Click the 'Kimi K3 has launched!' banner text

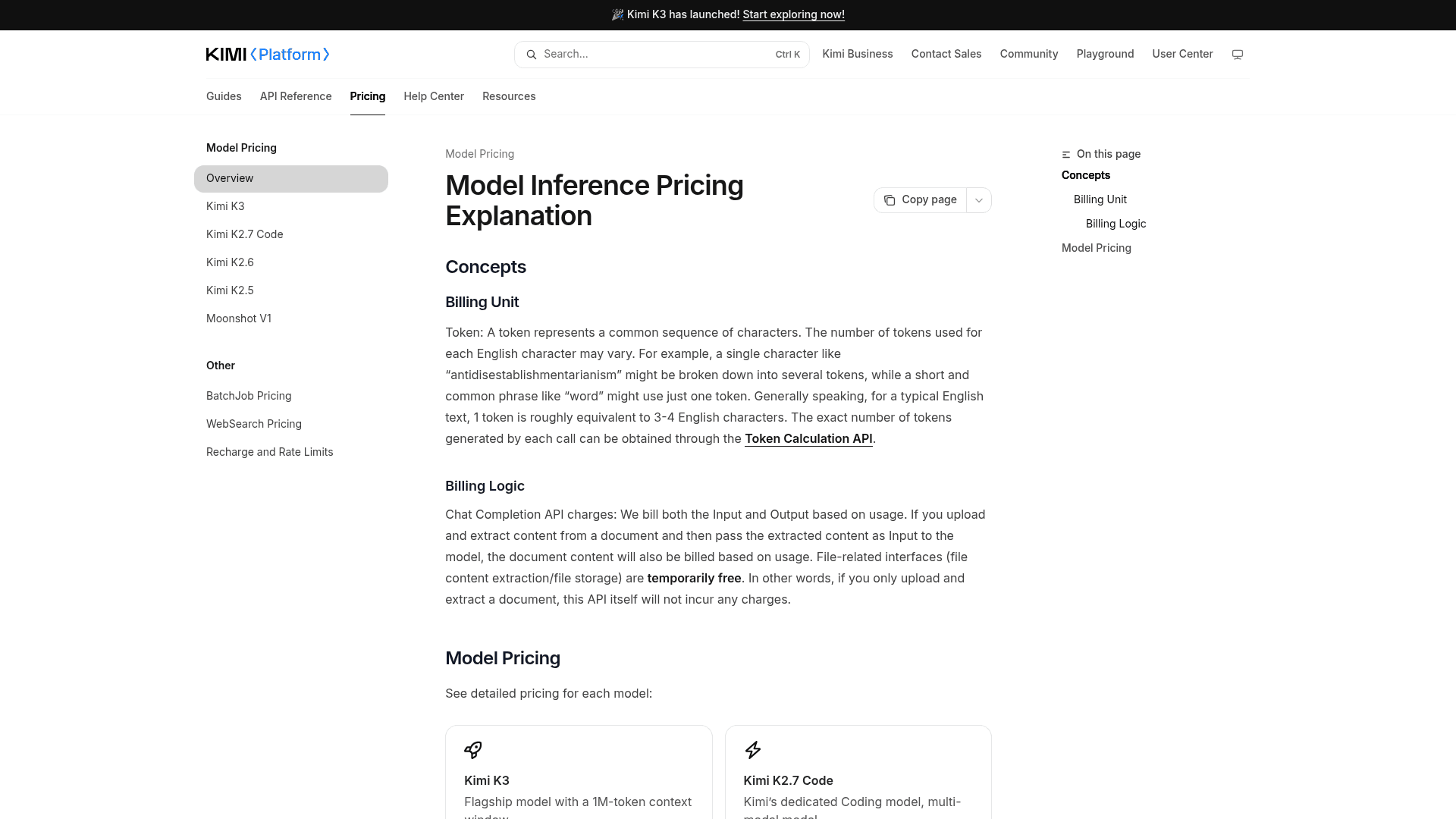[x=683, y=14]
